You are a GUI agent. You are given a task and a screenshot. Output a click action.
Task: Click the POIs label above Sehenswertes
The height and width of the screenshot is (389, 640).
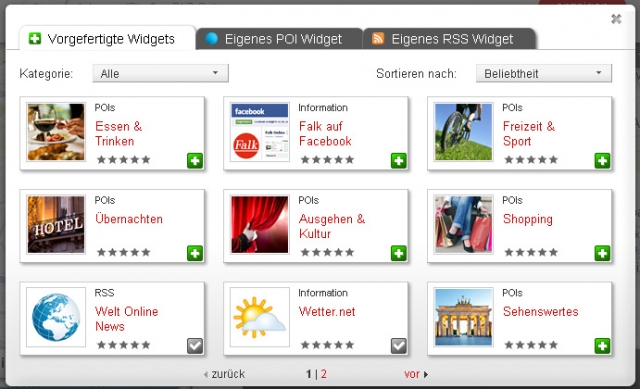point(513,293)
